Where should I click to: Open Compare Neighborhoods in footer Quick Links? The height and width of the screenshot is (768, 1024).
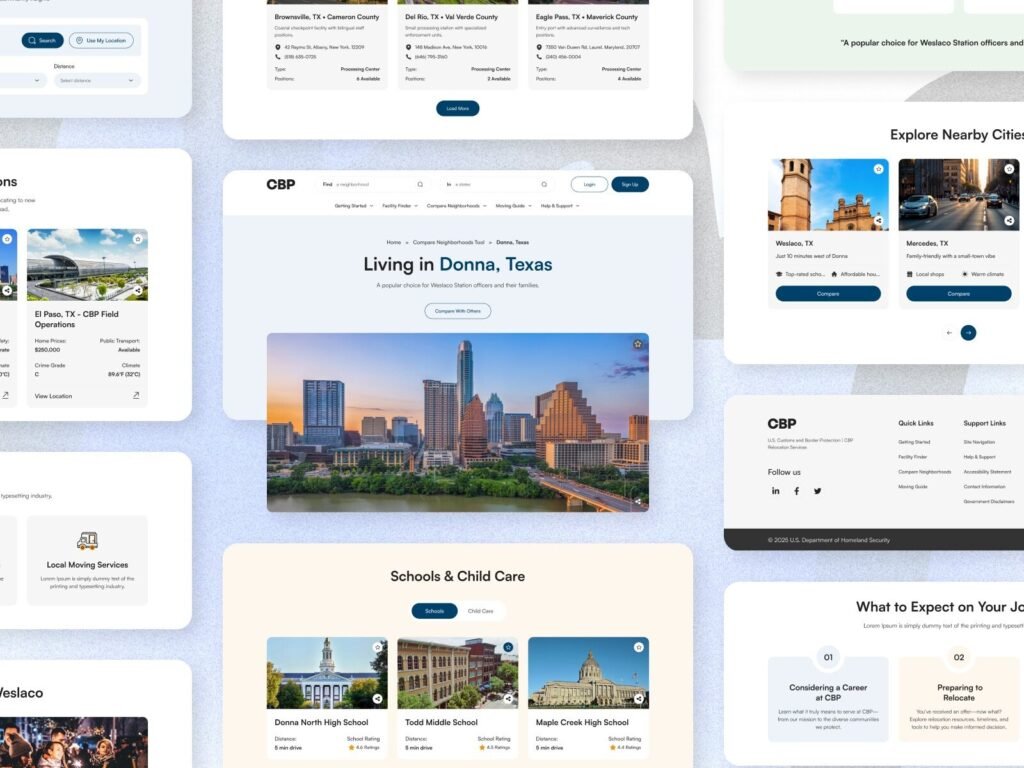coord(925,472)
